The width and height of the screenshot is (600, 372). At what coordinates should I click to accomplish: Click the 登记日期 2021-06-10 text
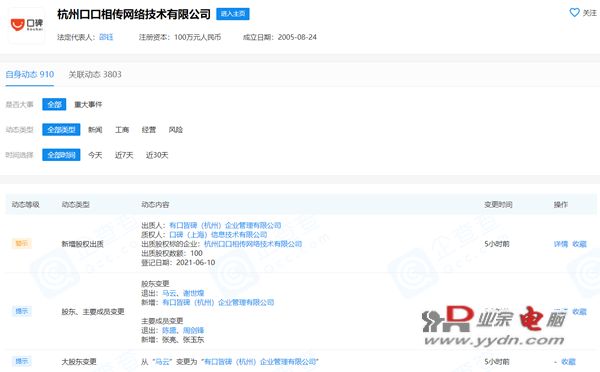pos(178,263)
